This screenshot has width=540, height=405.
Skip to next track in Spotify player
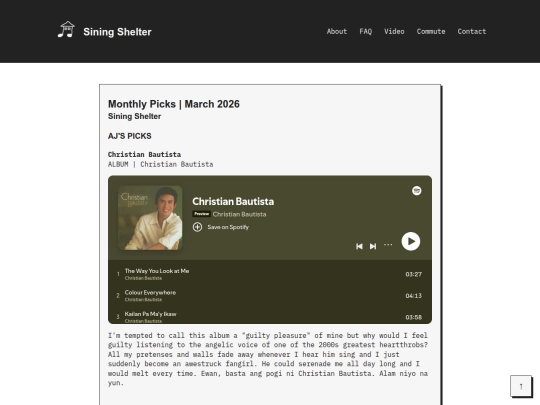tap(373, 246)
